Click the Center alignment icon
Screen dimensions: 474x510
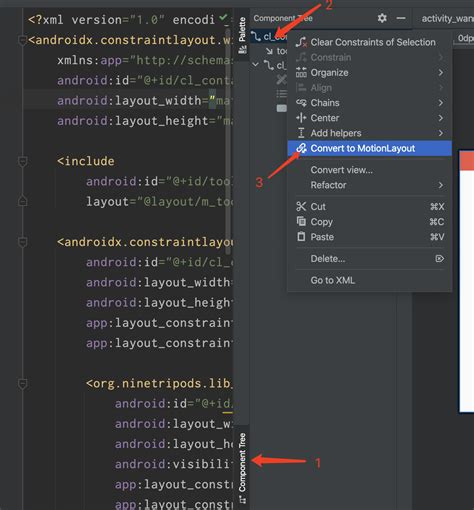pos(301,118)
